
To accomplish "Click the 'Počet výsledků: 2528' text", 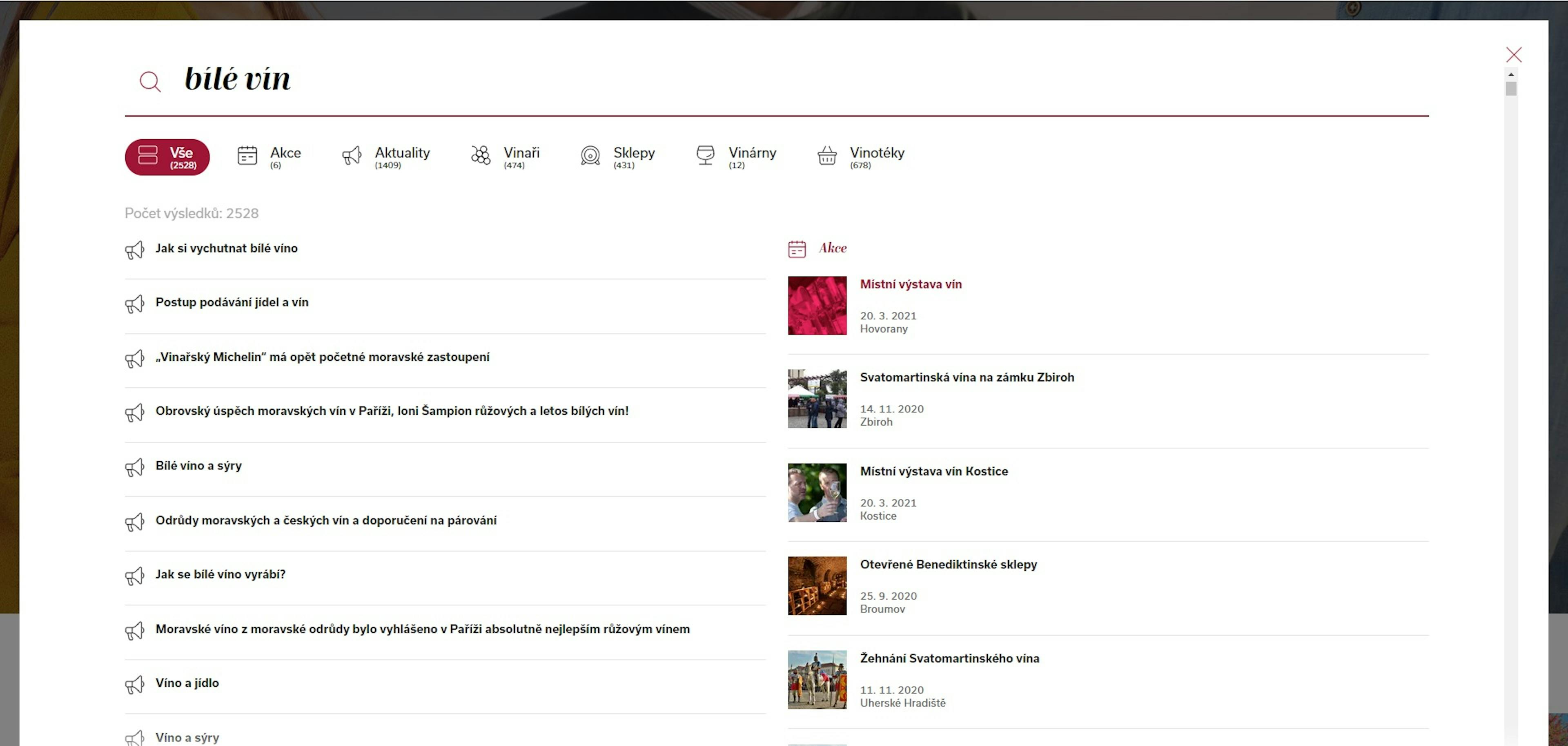I will 192,214.
